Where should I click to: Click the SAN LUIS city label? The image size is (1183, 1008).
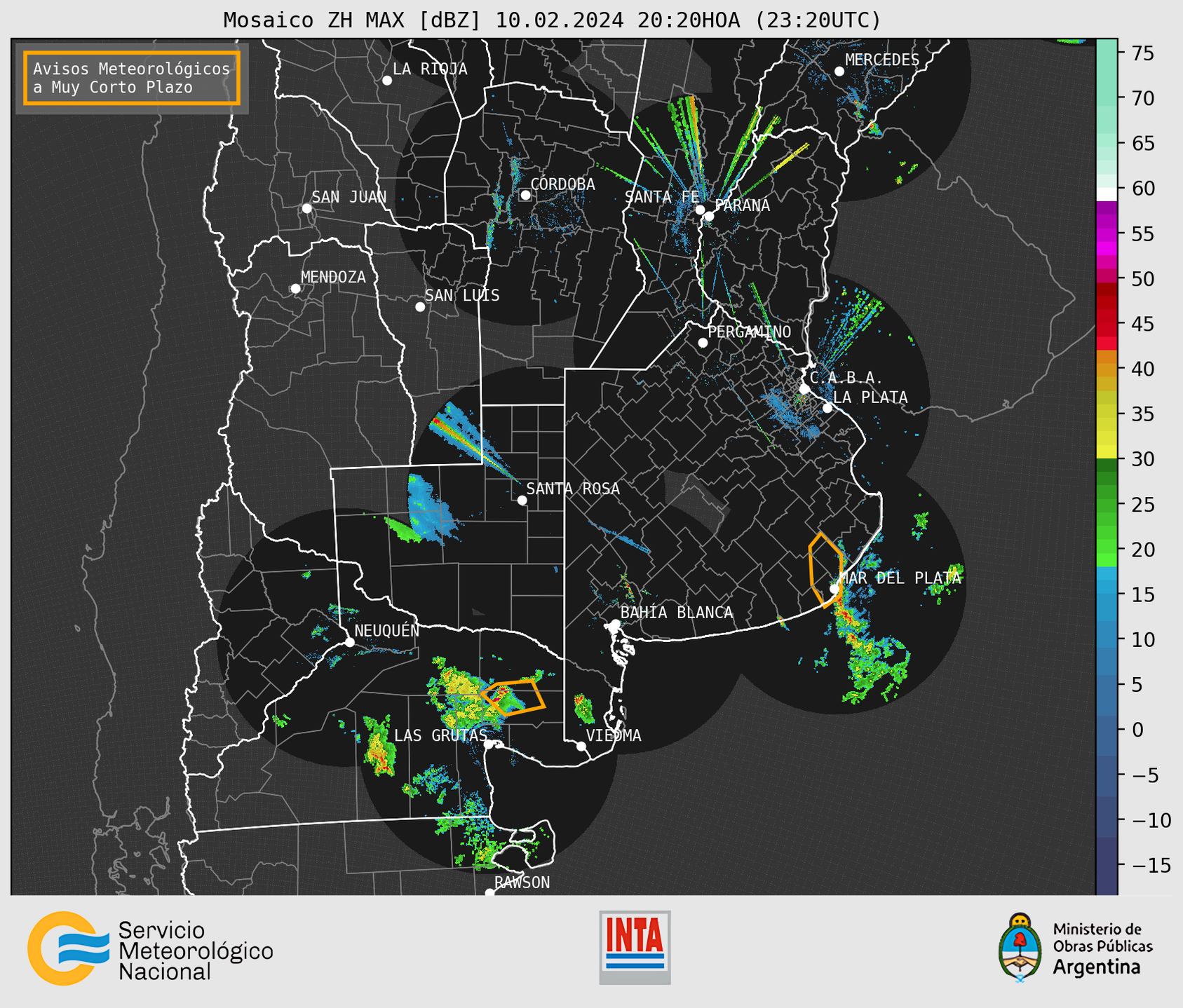click(463, 296)
